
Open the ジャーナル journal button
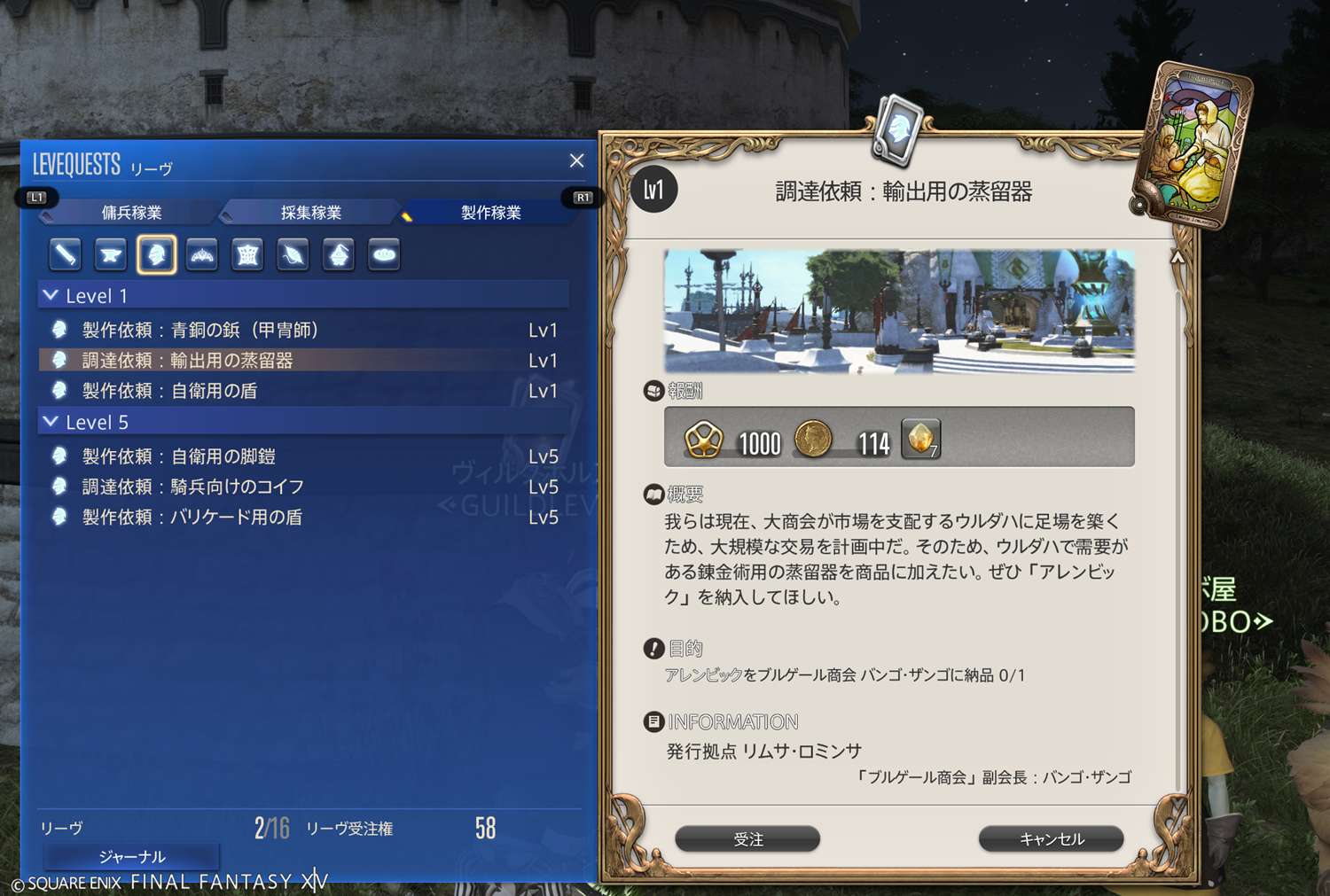point(131,856)
